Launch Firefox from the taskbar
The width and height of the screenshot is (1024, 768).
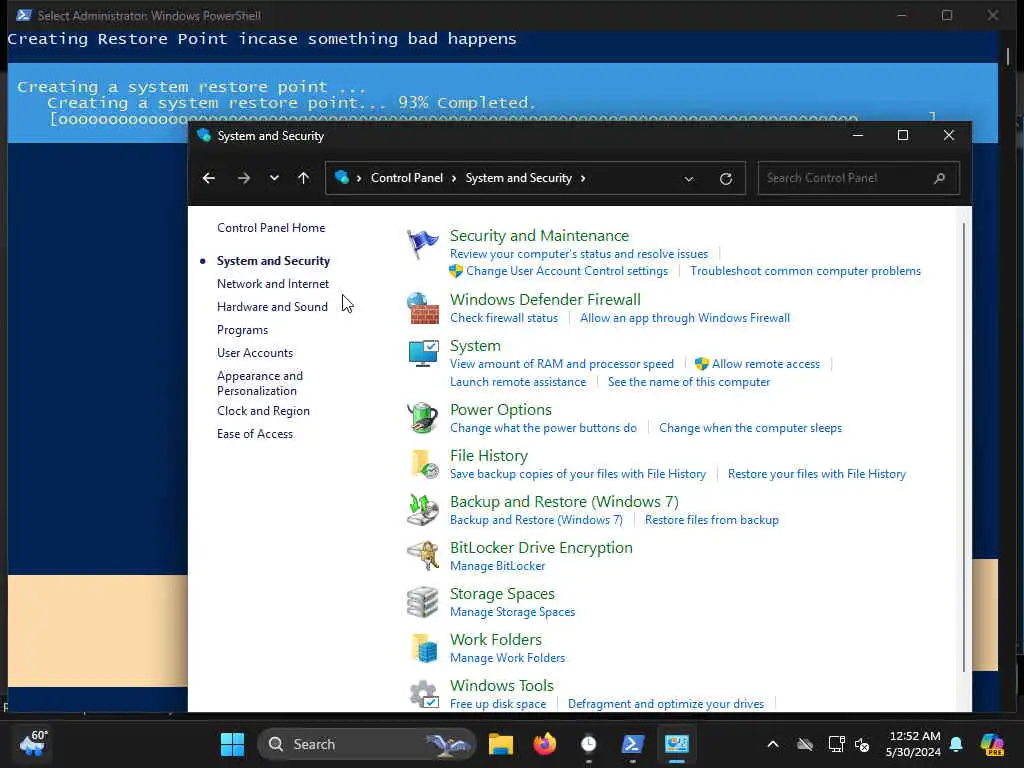(x=545, y=744)
